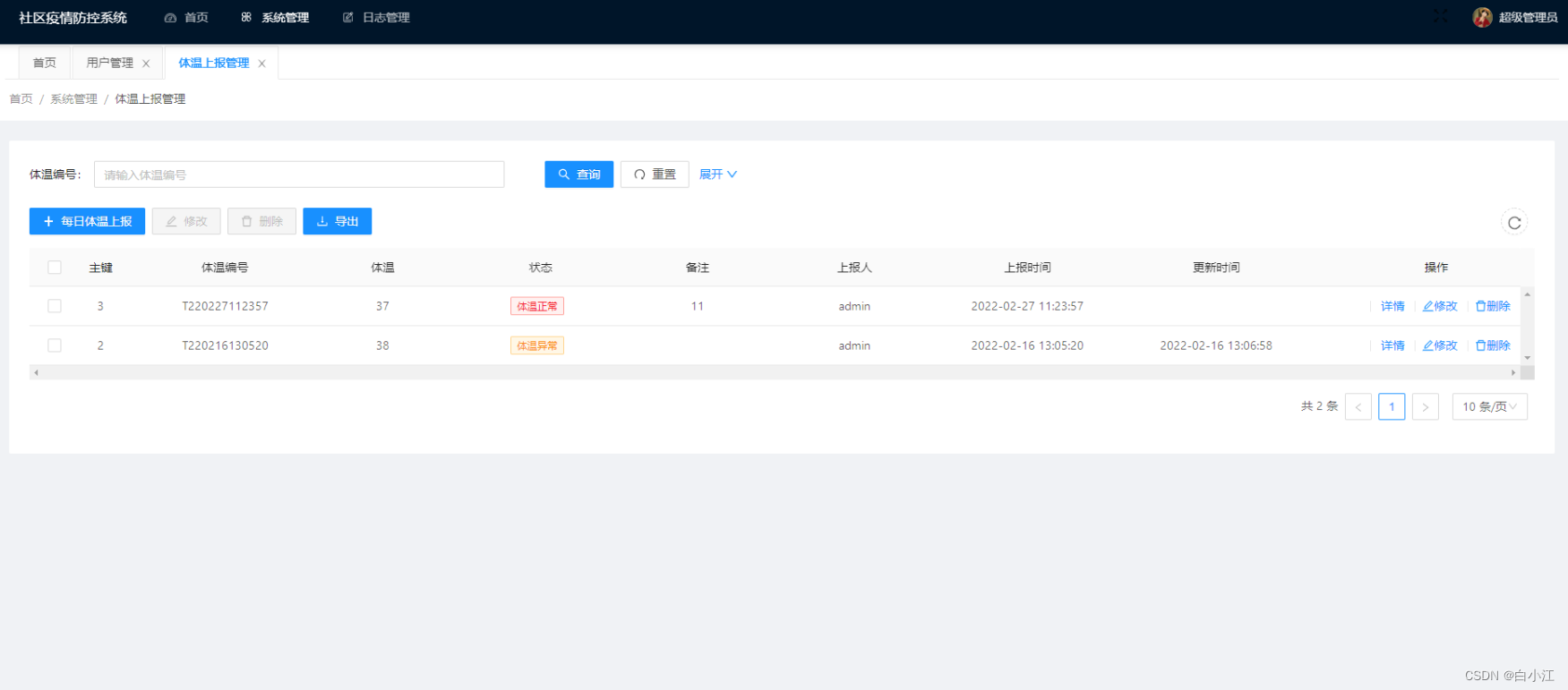
Task: Click the circular refresh table icon
Action: 1514,223
